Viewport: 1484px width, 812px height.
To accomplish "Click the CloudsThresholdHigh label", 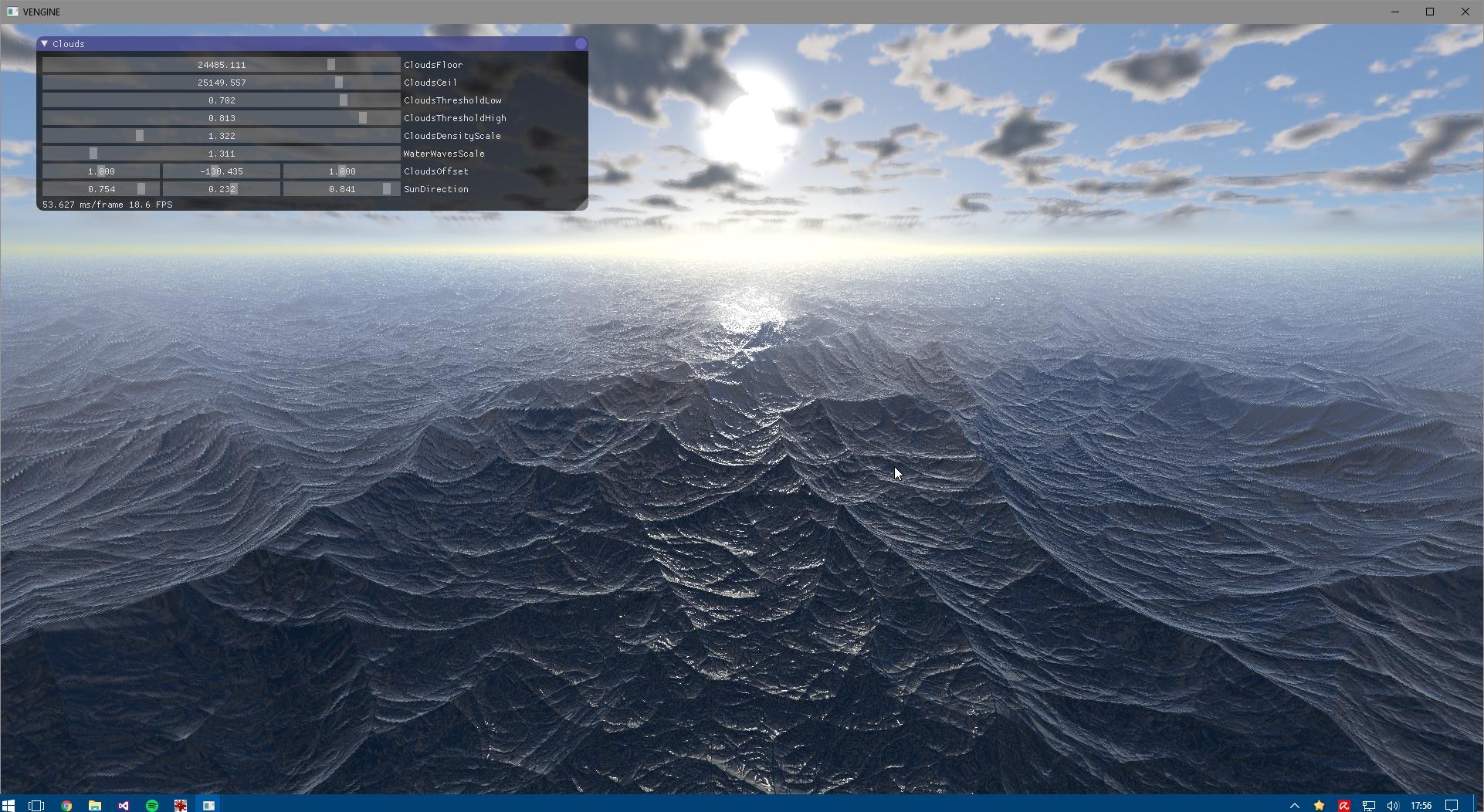I will tap(455, 118).
